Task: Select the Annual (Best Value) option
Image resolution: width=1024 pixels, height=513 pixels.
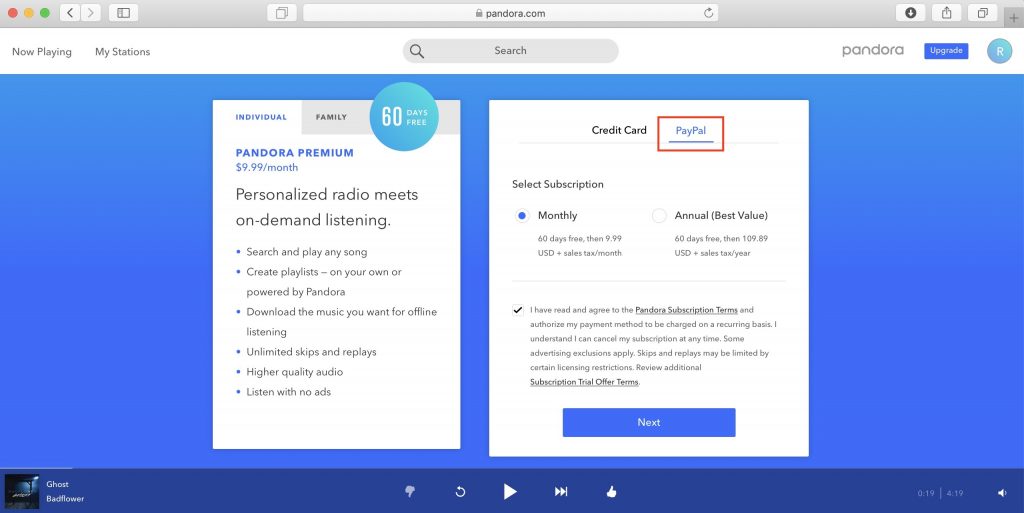Action: click(659, 215)
